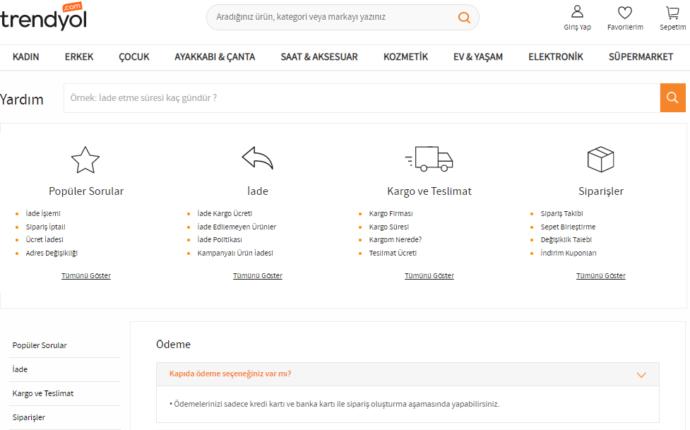Click the Yardım page title

(x=22, y=99)
